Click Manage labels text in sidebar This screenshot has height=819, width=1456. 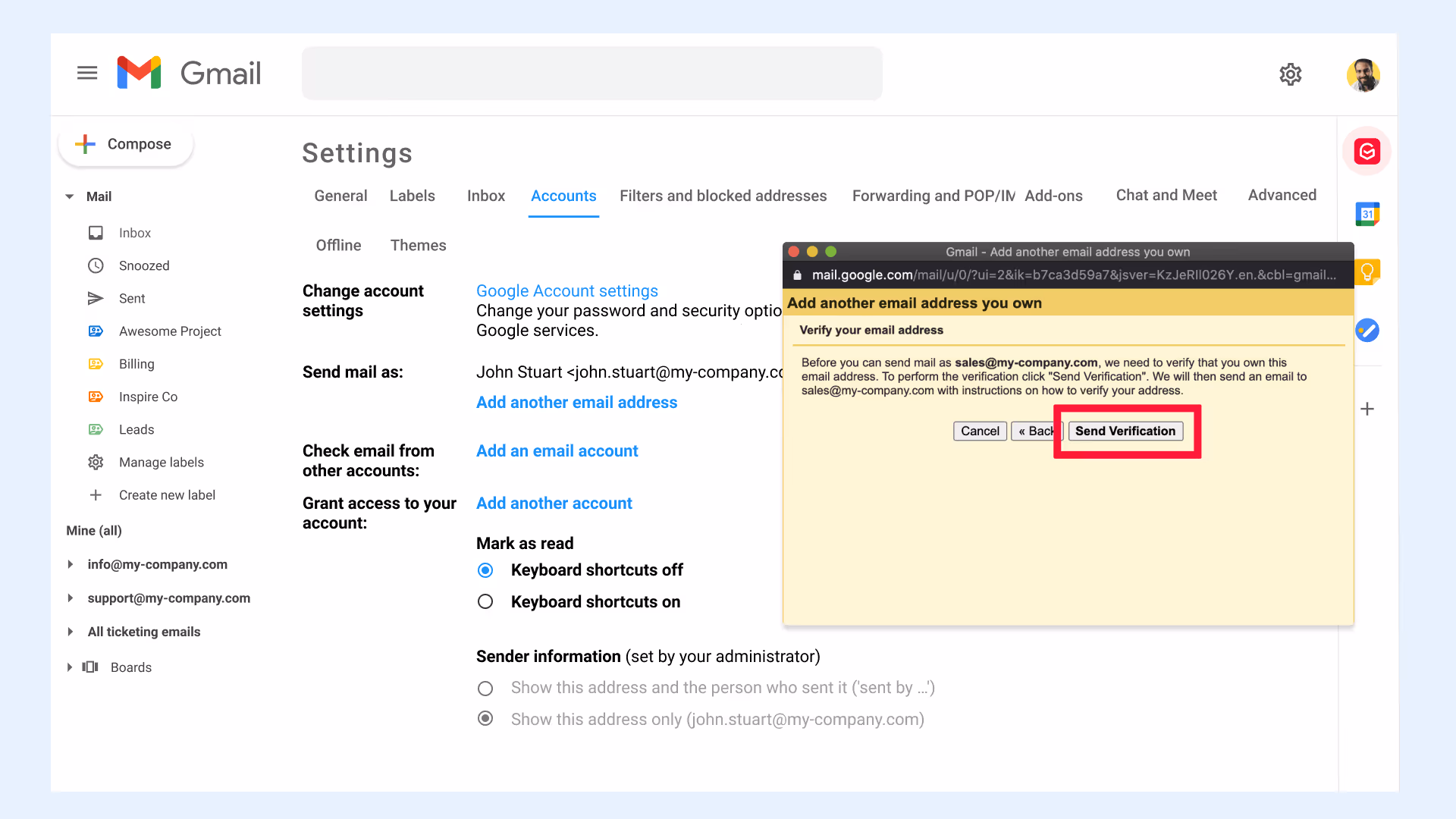tap(162, 462)
